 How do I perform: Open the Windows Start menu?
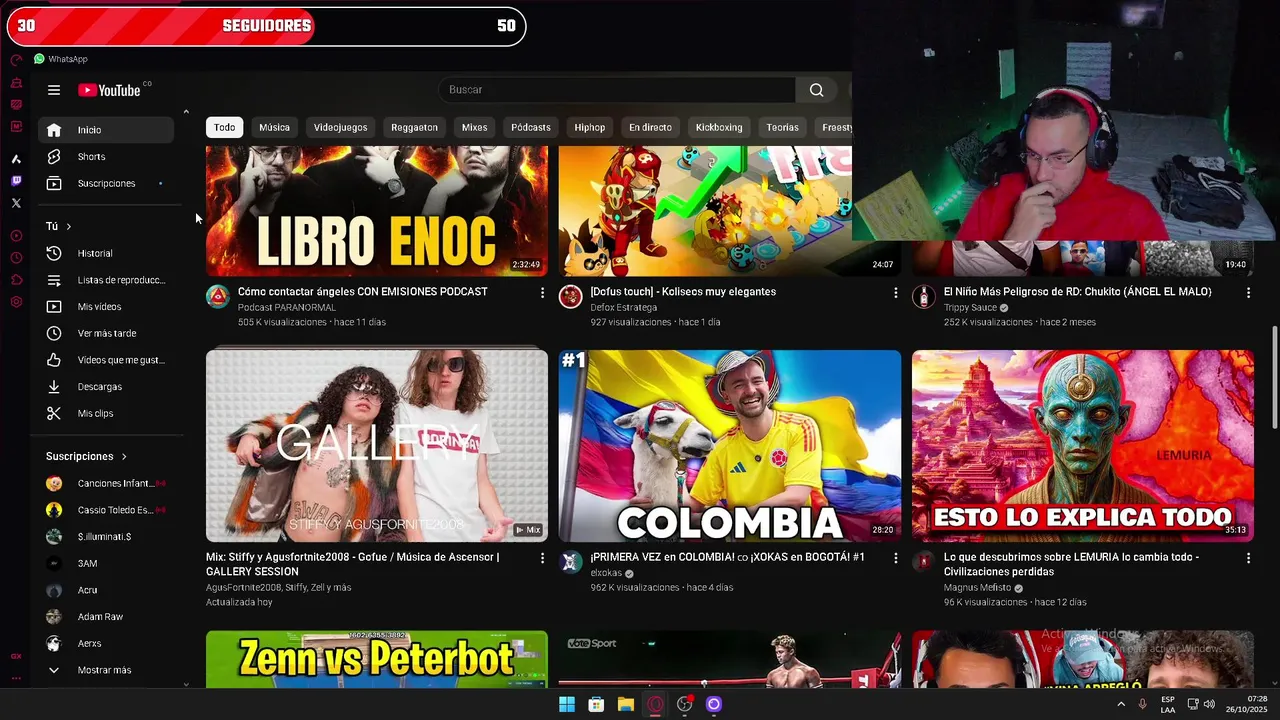567,704
